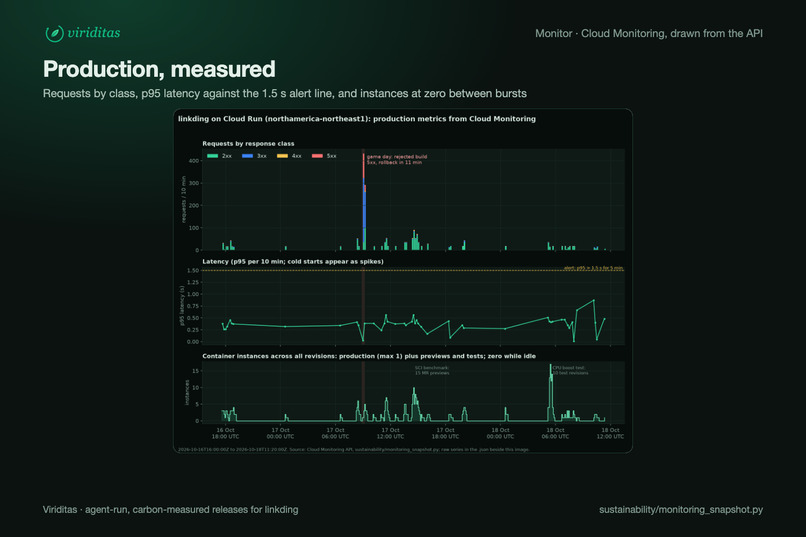The width and height of the screenshot is (806, 537).
Task: Click the footer 'Viriditas · agent-run, carbon-measured releases'
Action: click(x=171, y=510)
